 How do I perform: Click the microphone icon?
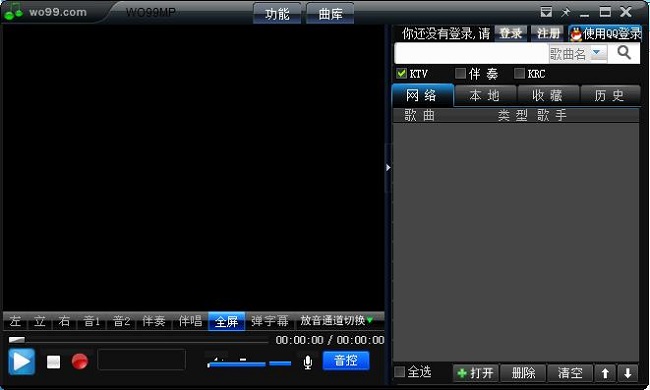point(308,362)
